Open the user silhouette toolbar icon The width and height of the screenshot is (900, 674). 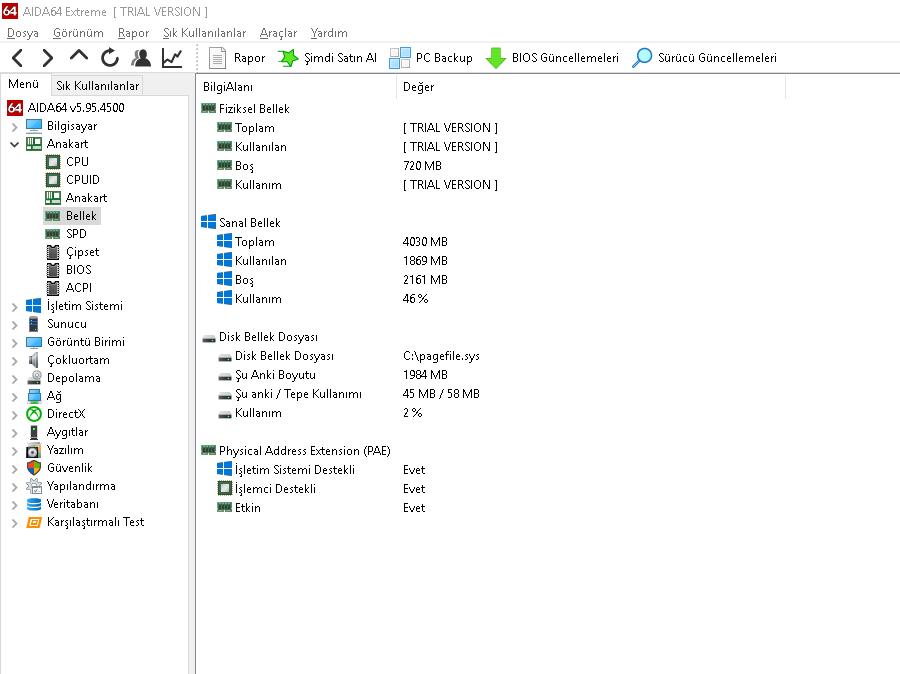(x=141, y=58)
